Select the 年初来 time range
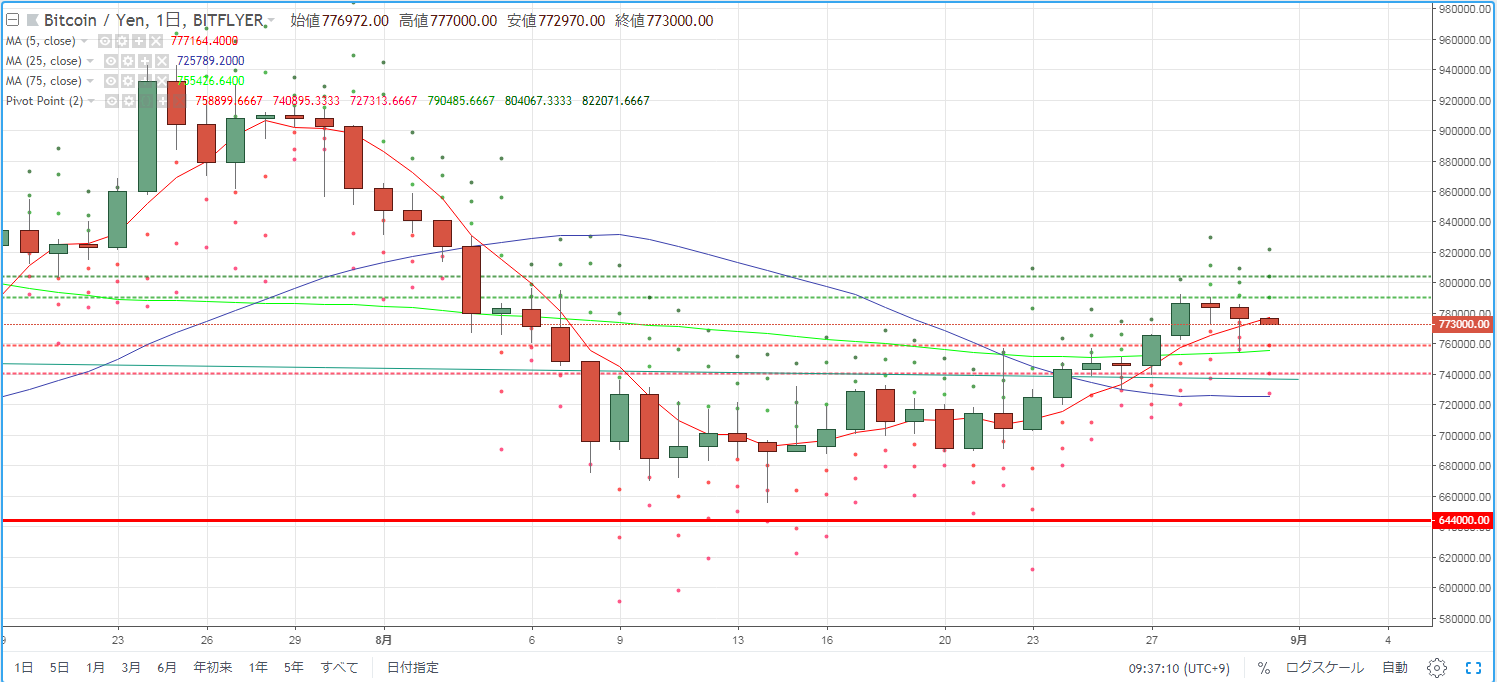The width and height of the screenshot is (1497, 682). [x=213, y=667]
